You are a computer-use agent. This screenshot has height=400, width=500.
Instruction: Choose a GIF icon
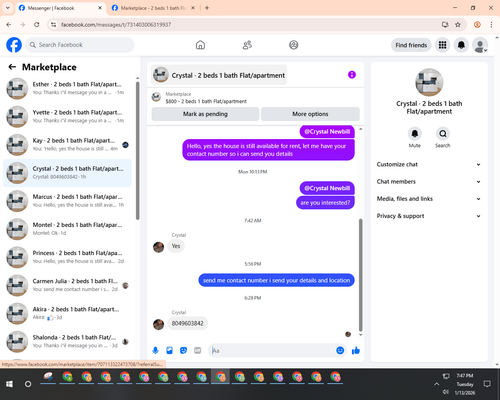[x=198, y=350]
